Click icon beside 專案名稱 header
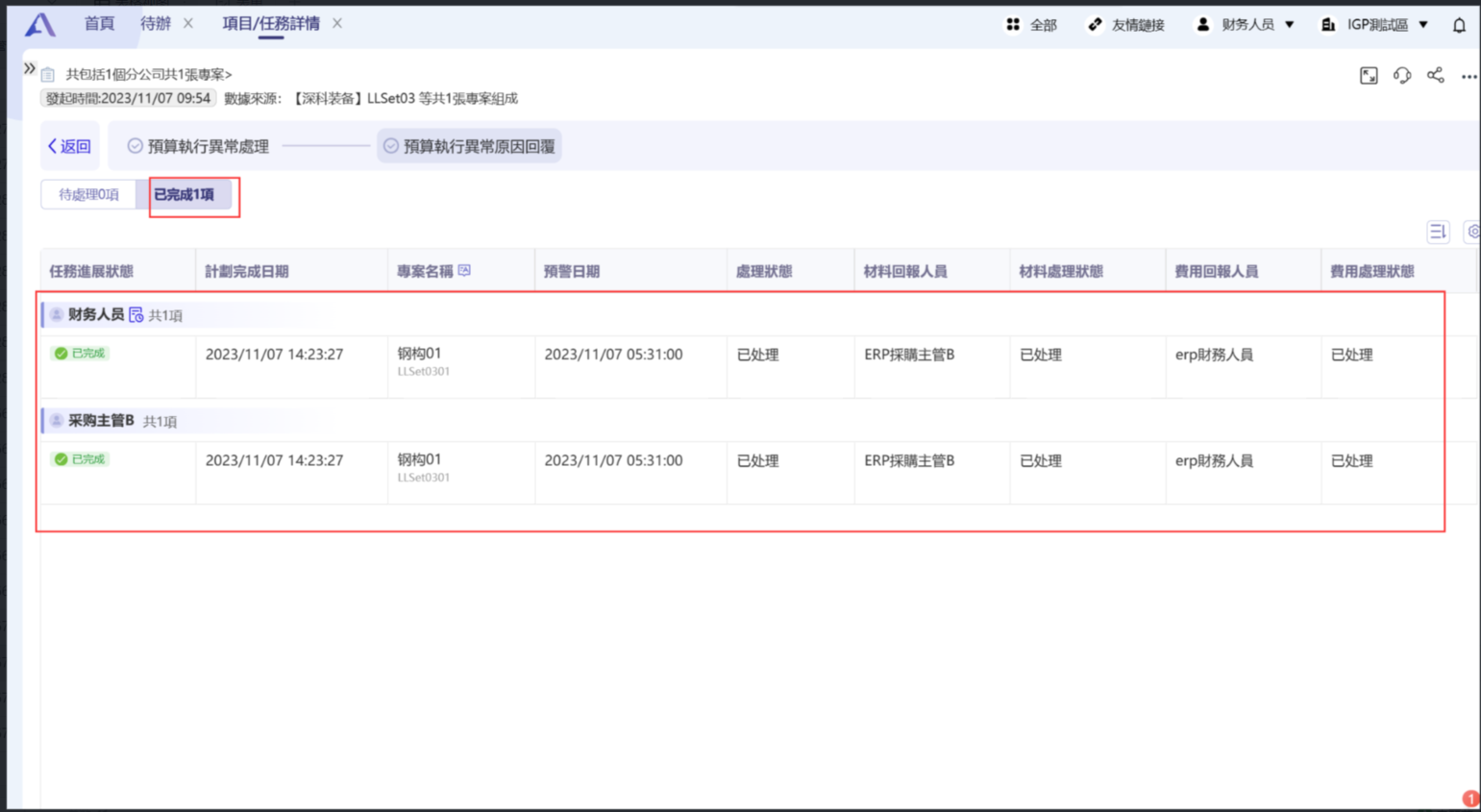The width and height of the screenshot is (1481, 812). tap(464, 271)
